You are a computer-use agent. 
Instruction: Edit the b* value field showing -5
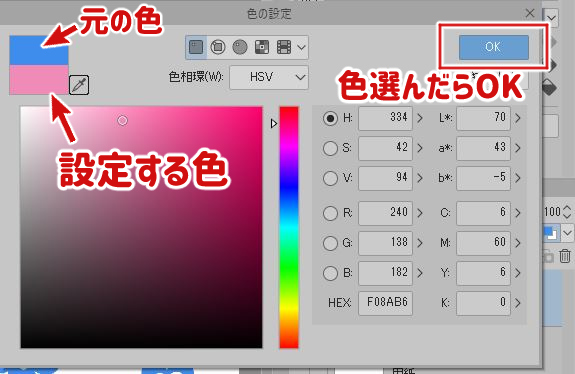coord(483,178)
